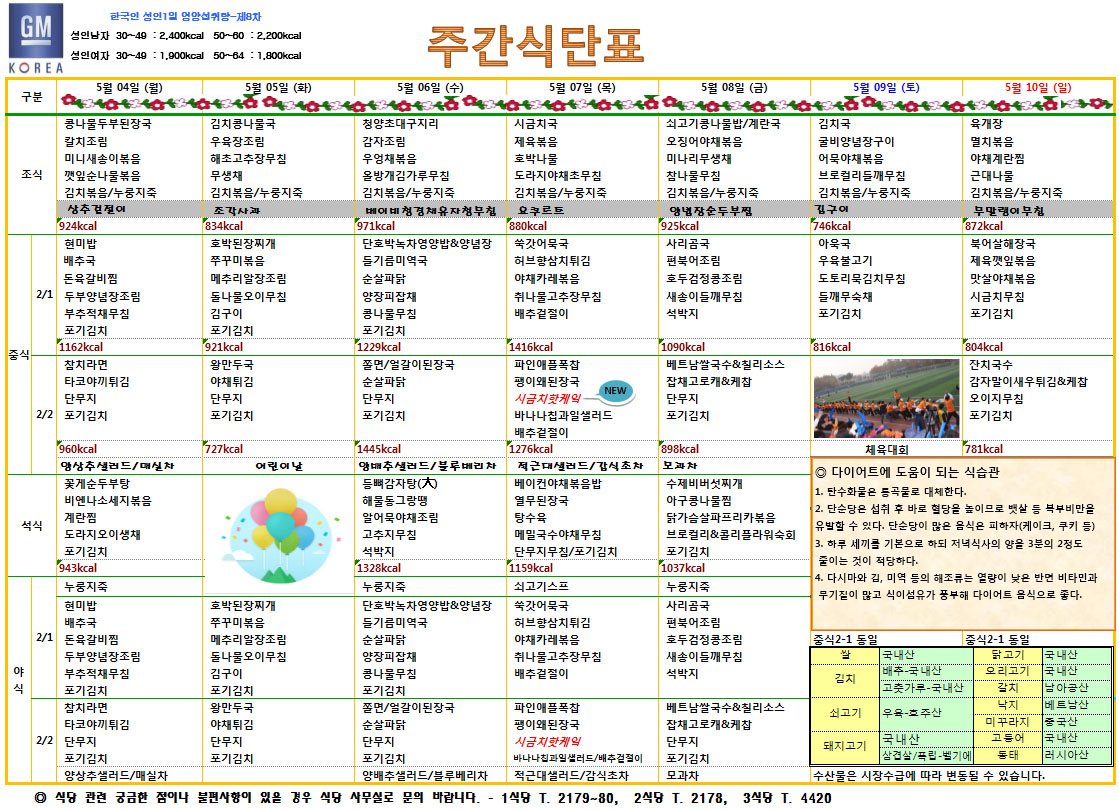Click the 924kcal breakfast calorie value
Viewport: 1119px width, 810px height.
click(78, 226)
